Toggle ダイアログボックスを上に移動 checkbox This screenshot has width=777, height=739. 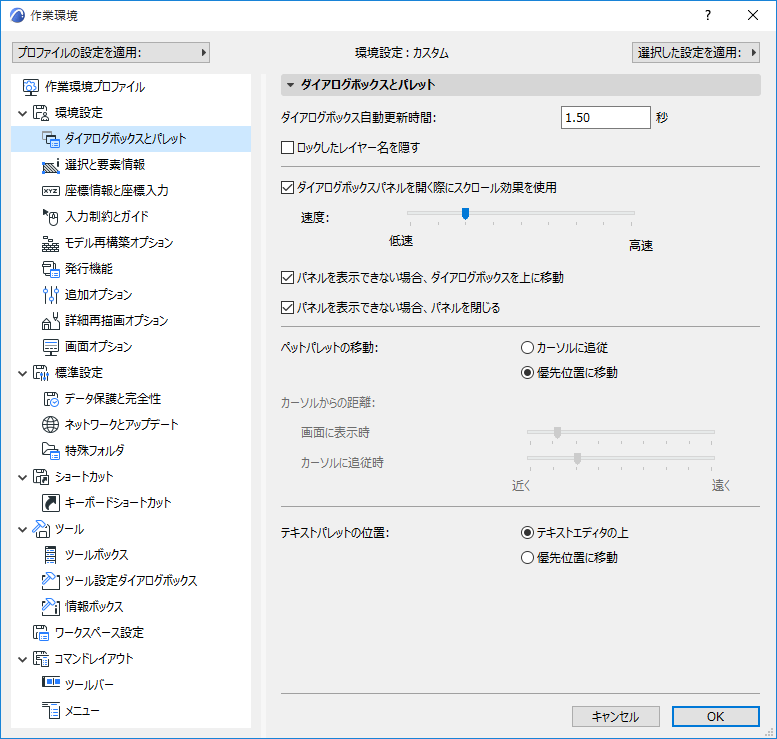tap(287, 278)
